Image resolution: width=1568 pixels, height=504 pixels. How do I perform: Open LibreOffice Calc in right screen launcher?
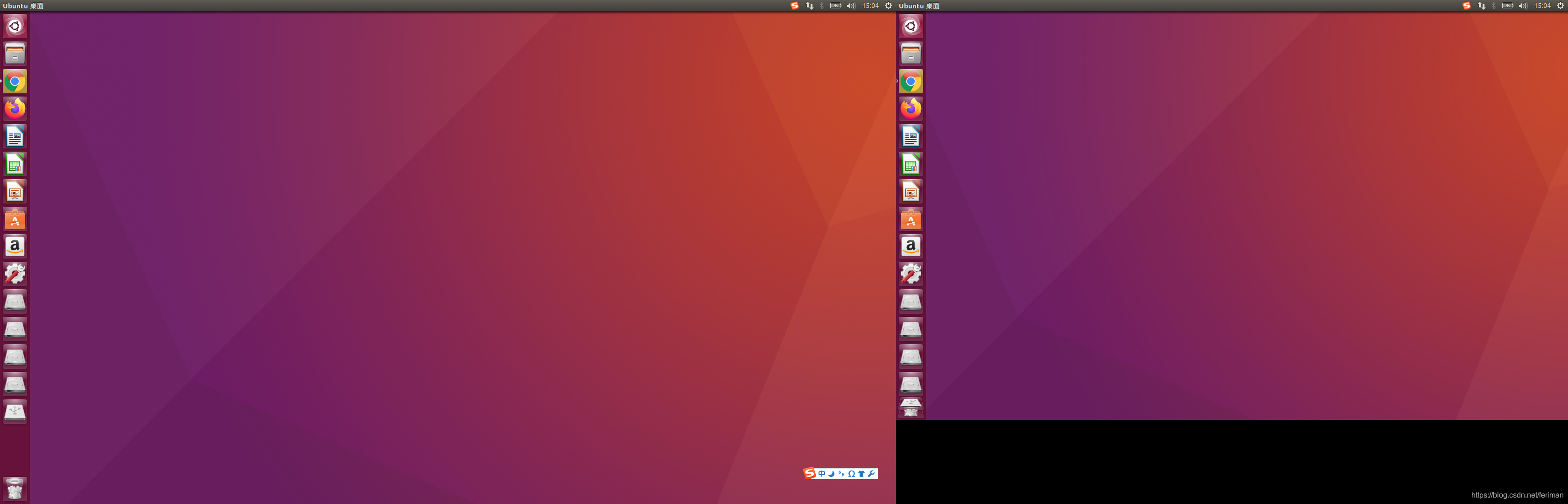pos(910,164)
